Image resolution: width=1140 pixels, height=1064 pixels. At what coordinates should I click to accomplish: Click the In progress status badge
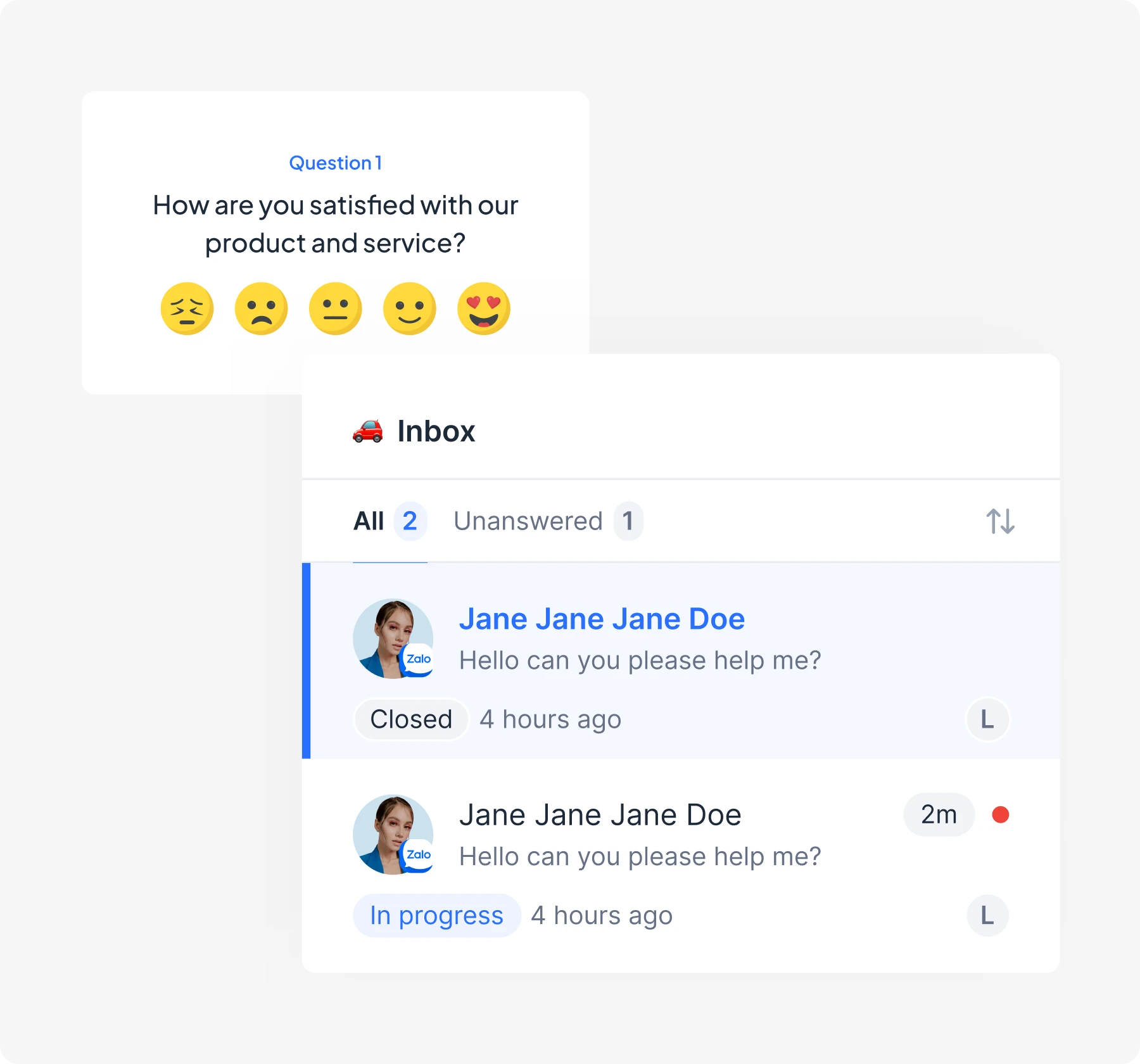tap(436, 916)
